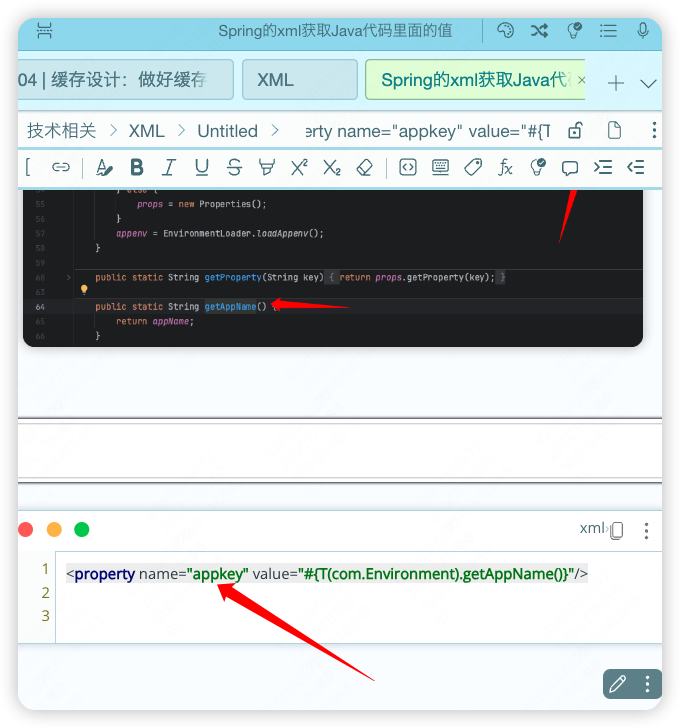Click the shuffle icon in title bar
680x728 pixels.
539,31
